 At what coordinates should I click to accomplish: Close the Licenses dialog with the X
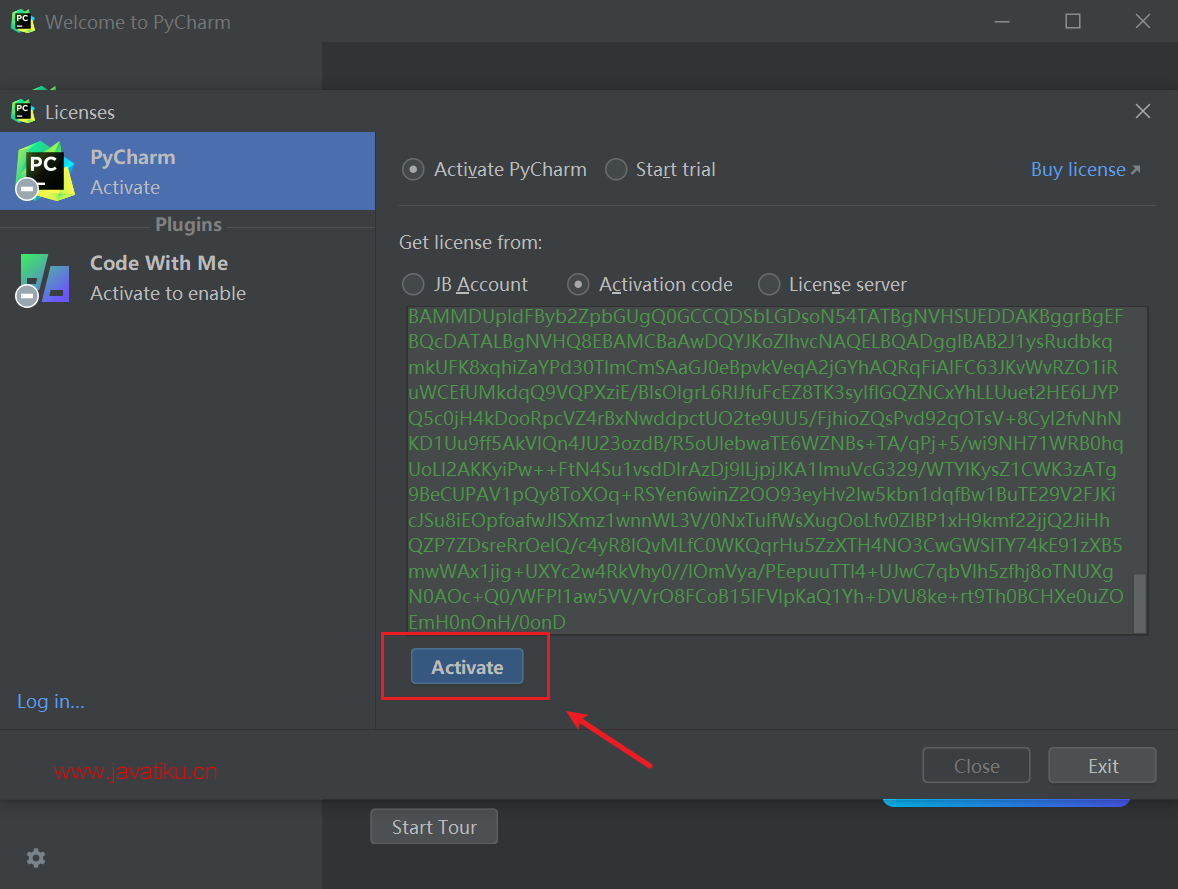point(1143,111)
